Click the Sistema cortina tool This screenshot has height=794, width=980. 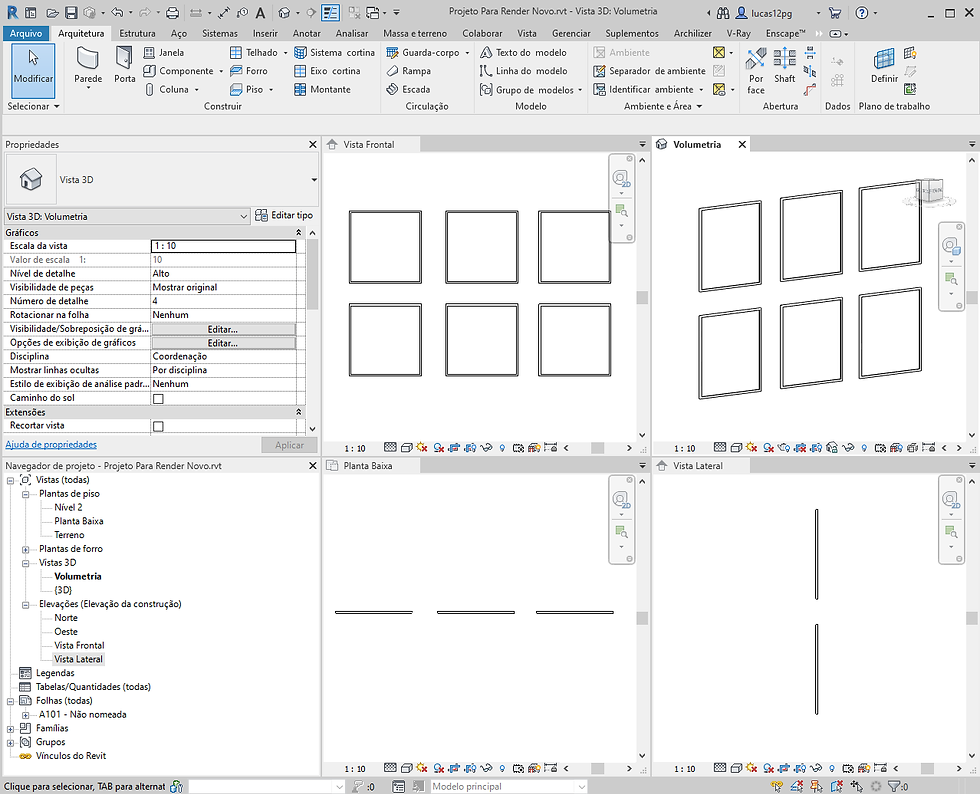334,53
